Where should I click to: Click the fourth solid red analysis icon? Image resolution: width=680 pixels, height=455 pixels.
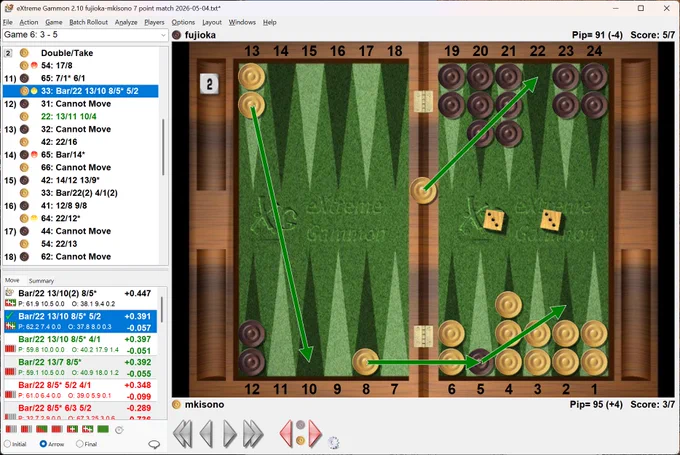[57, 429]
